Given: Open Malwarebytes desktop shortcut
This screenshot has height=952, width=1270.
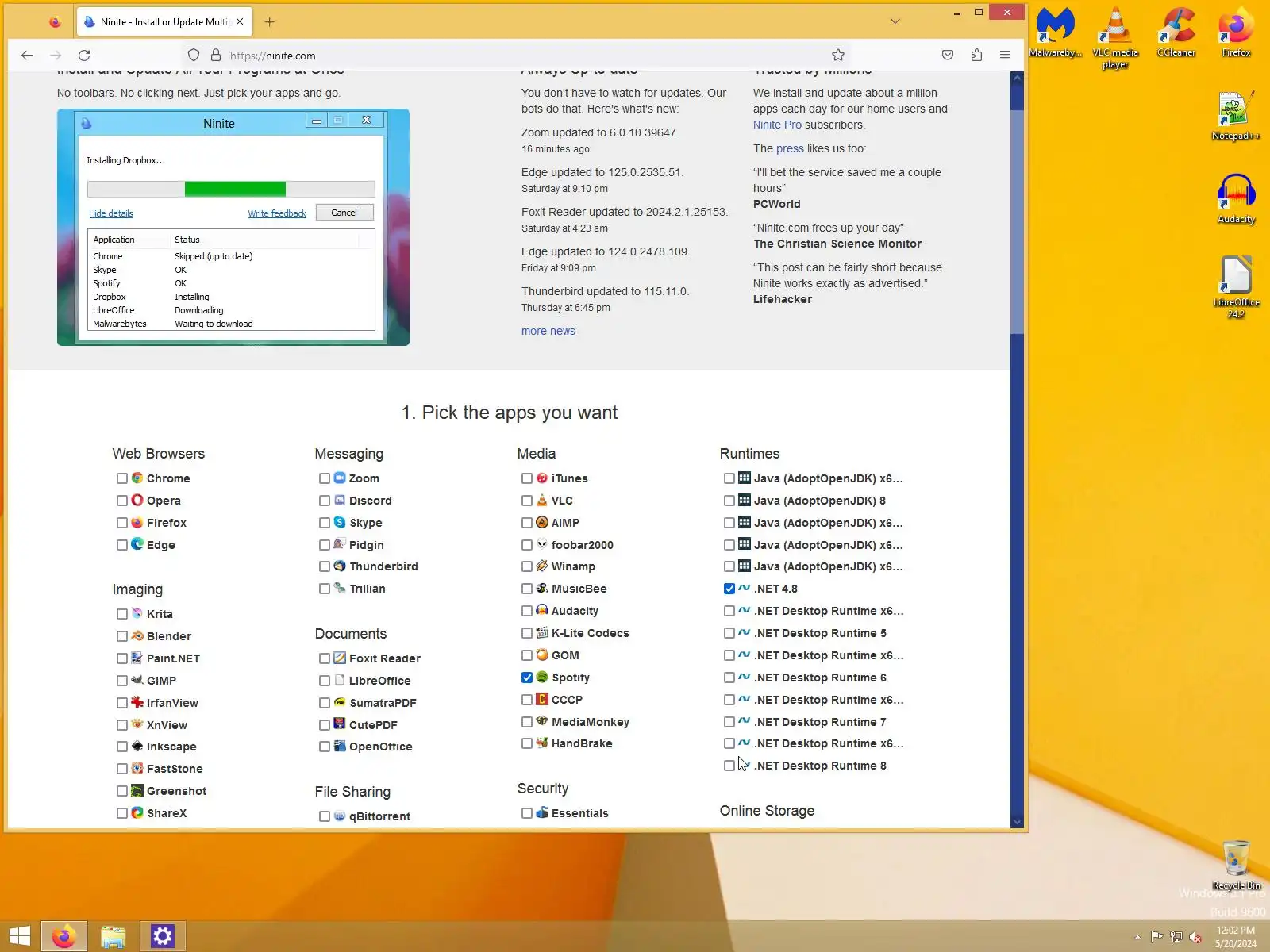Looking at the screenshot, I should (1056, 33).
